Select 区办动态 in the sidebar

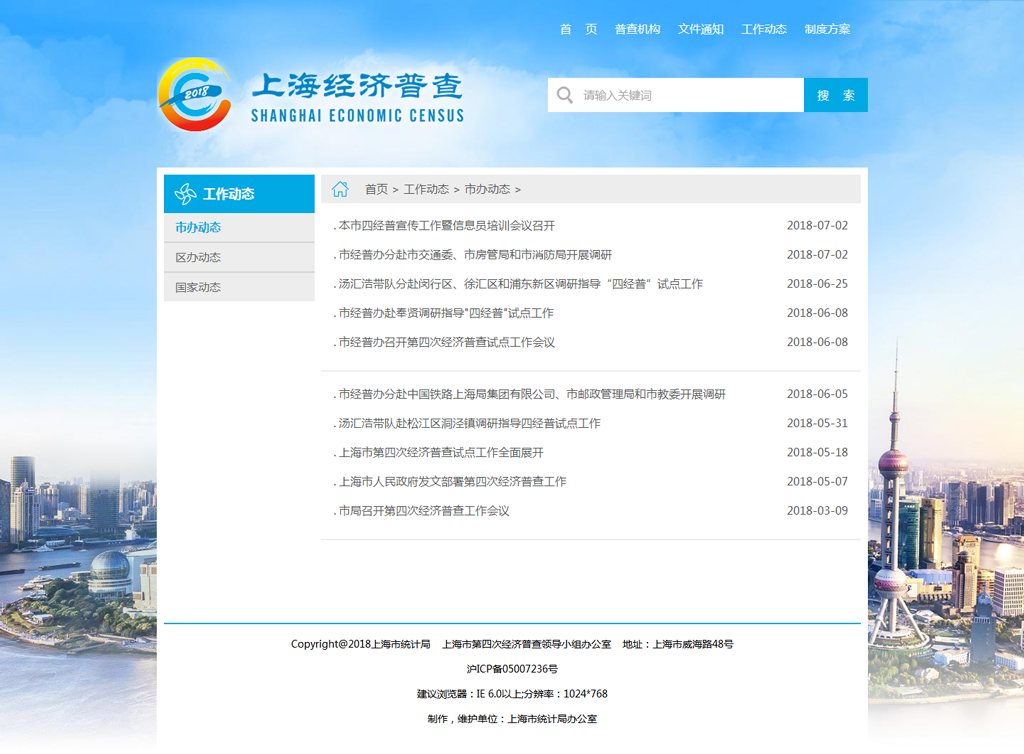click(239, 257)
